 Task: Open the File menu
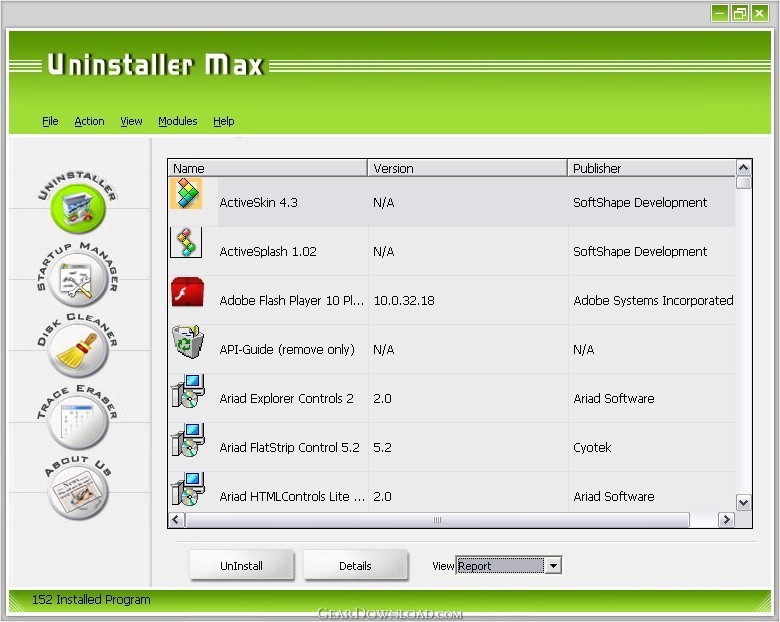click(x=50, y=121)
